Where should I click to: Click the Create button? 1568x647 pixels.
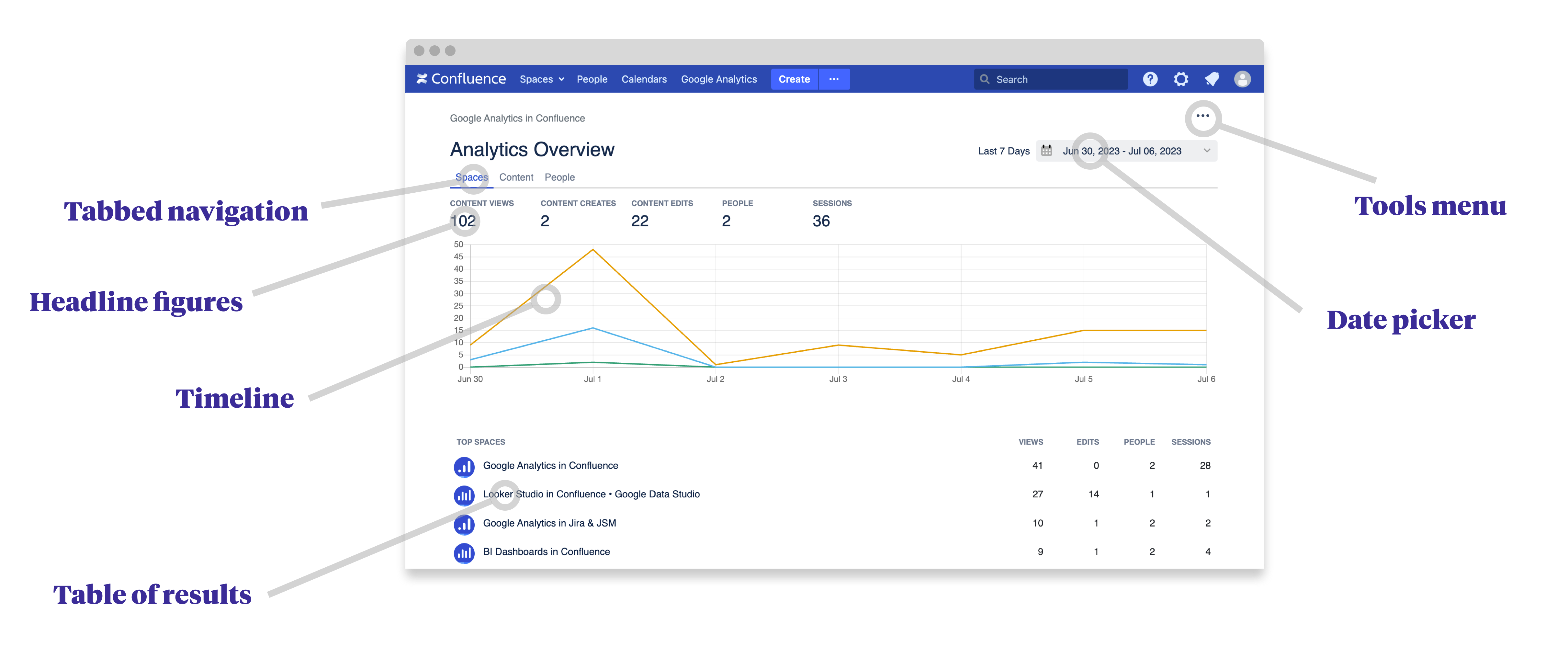[x=794, y=79]
